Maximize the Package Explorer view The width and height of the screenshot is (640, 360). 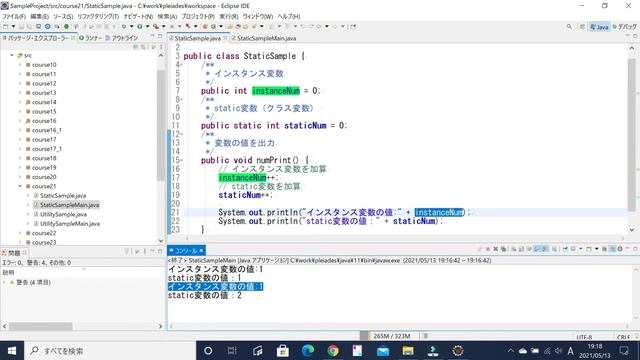160,36
